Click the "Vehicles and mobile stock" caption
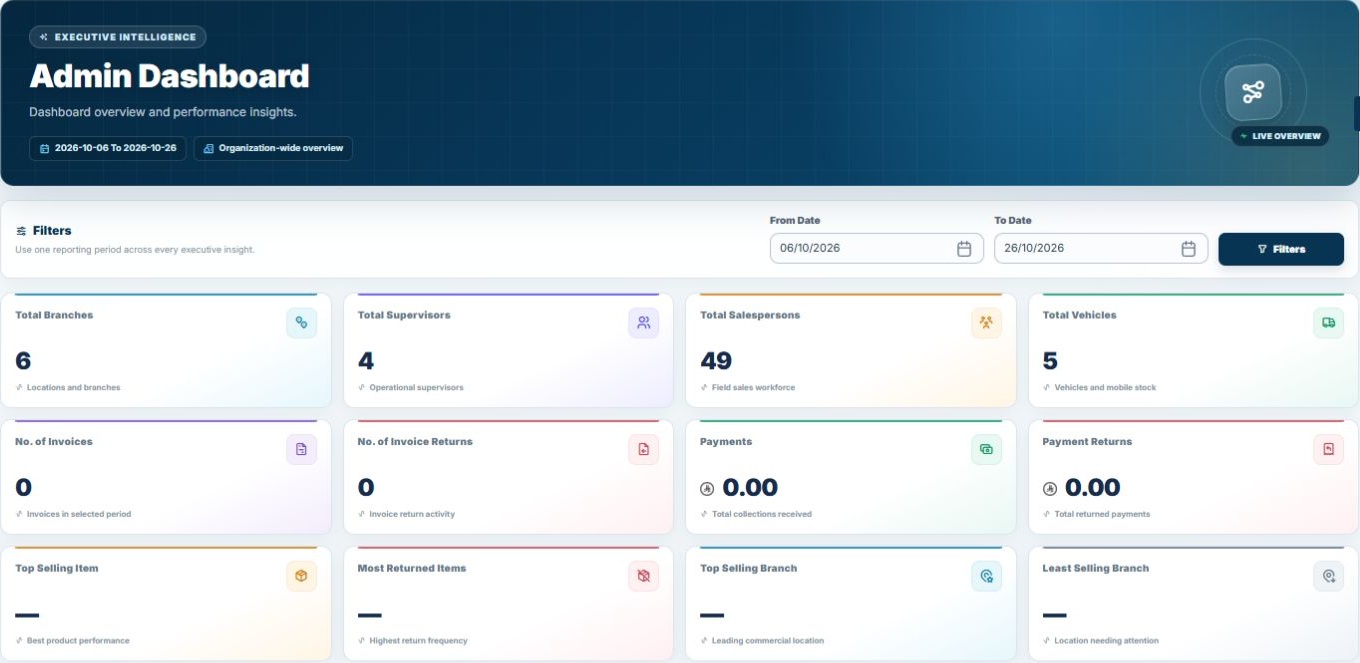 coord(1105,388)
